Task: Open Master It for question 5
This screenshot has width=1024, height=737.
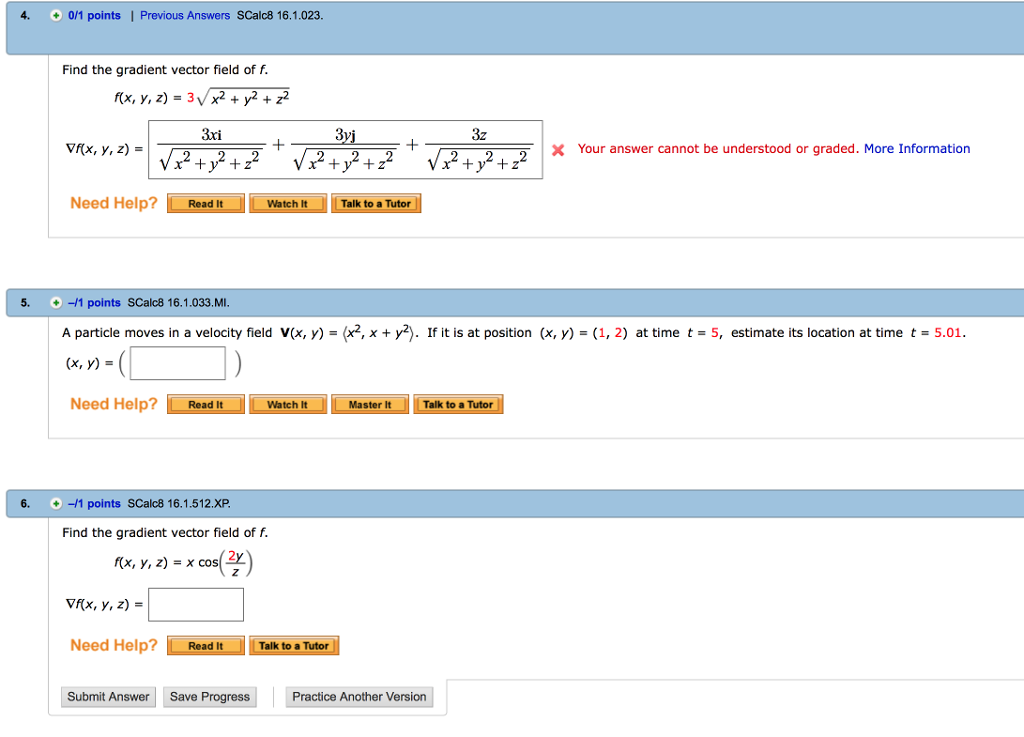Action: [370, 404]
